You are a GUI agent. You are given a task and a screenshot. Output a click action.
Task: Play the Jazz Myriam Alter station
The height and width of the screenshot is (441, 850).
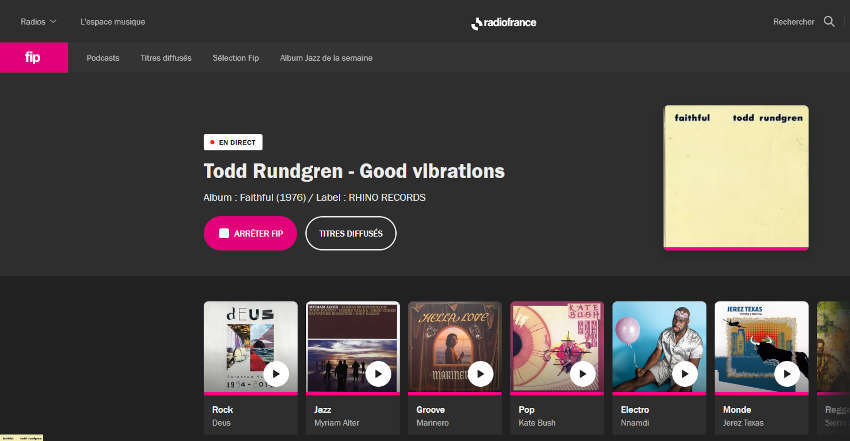378,373
